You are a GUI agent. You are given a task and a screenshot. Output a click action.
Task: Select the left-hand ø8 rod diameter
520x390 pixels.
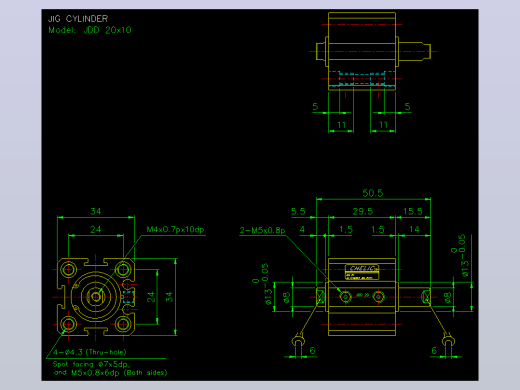[287, 297]
